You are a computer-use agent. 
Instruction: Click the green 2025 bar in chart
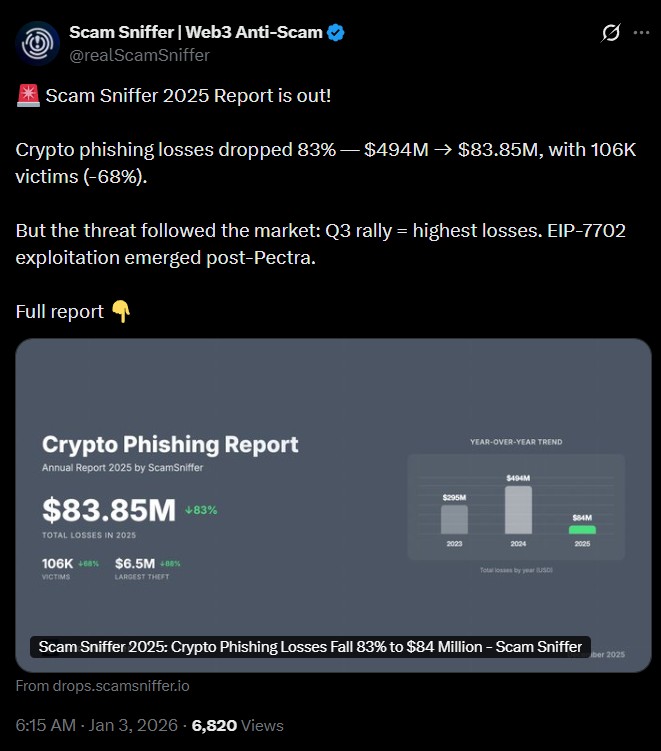tap(582, 529)
